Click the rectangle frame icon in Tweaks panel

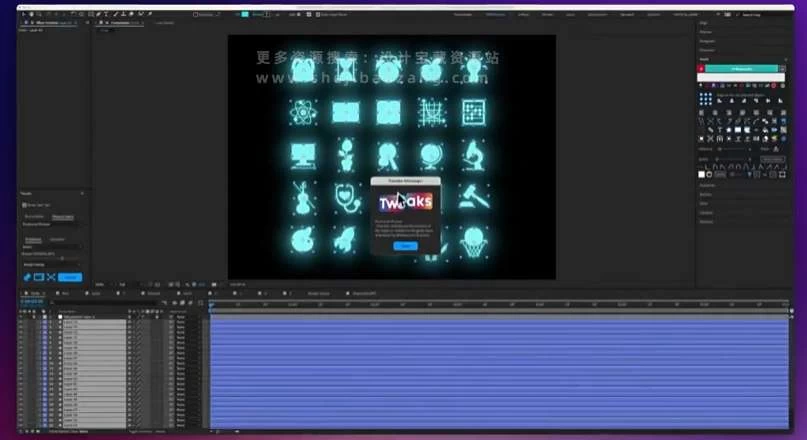point(39,276)
